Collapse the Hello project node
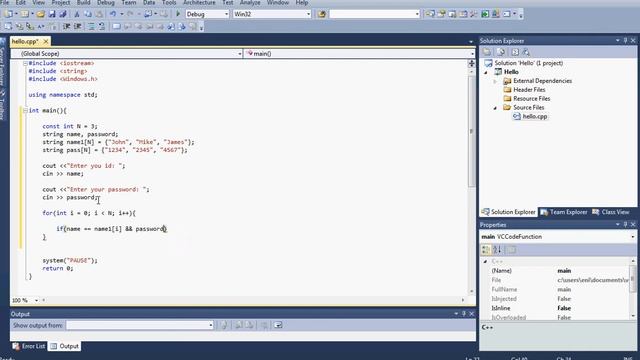The image size is (640, 360). pos(486,72)
